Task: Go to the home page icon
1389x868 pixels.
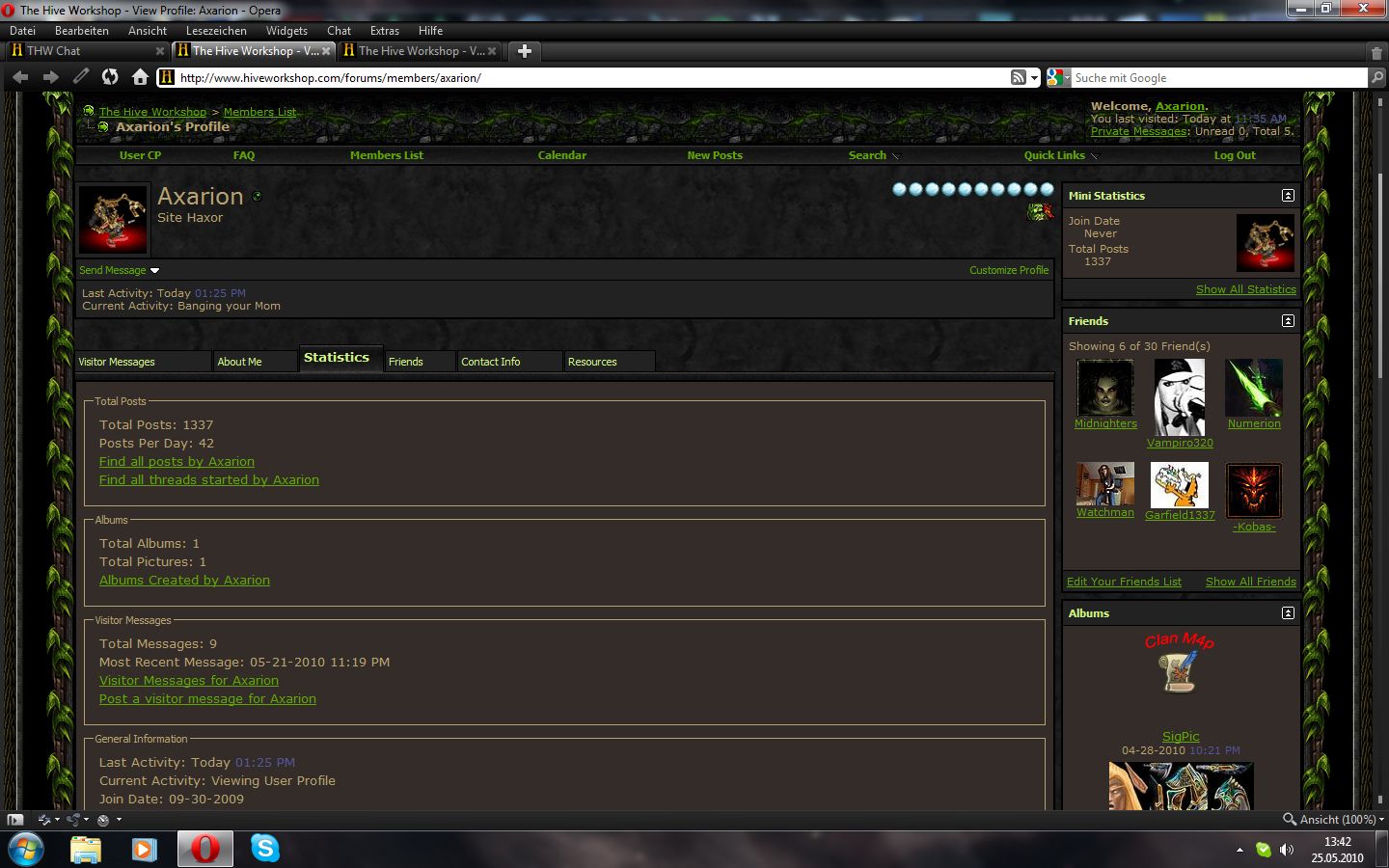Action: coord(140,77)
